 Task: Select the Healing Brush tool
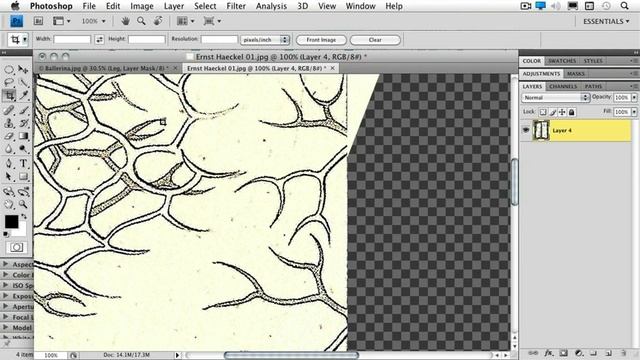coord(9,110)
